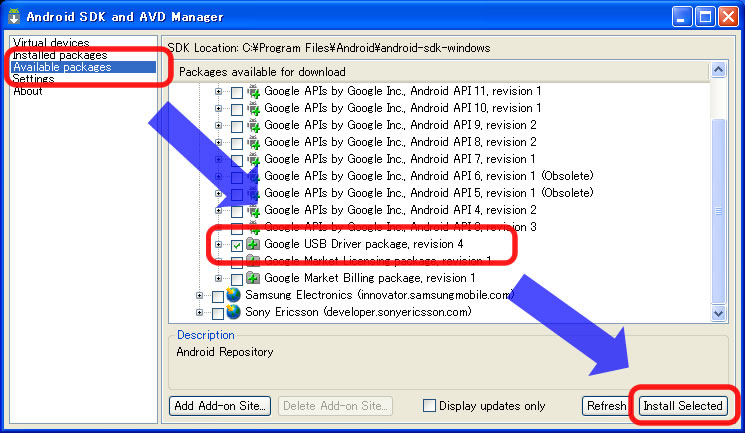Select Google APIs API 6 Obsolete row
This screenshot has height=433, width=745.
click(429, 176)
